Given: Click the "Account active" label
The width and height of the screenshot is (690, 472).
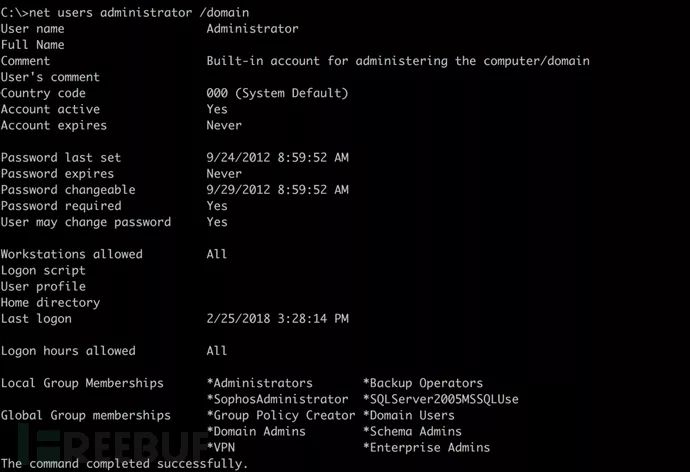Looking at the screenshot, I should point(51,109).
